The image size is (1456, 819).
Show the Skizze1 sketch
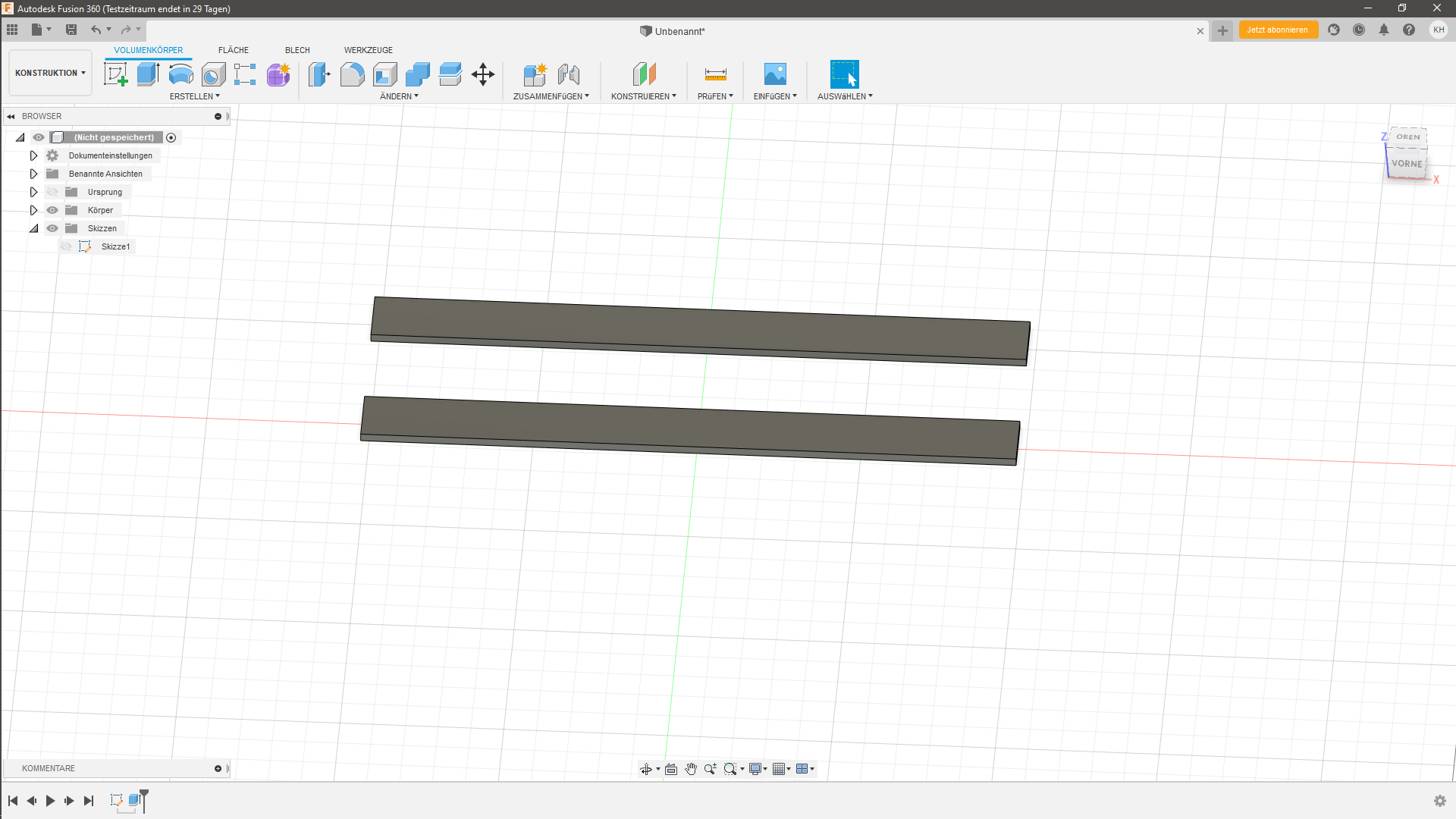click(x=67, y=246)
